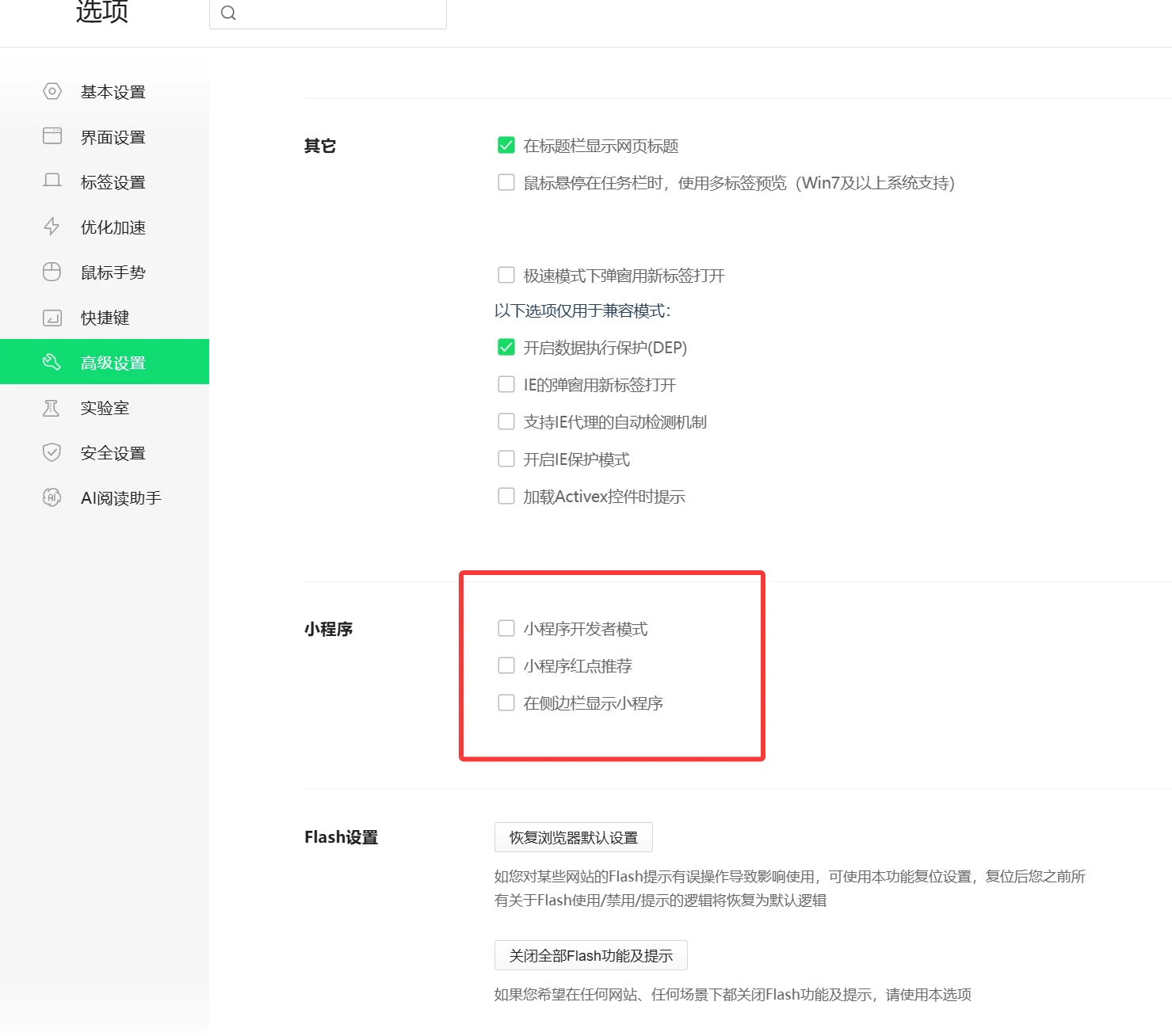Screen dimensions: 1172x1036
Task: Open 标签设置 via its bookmark icon
Action: pos(52,181)
